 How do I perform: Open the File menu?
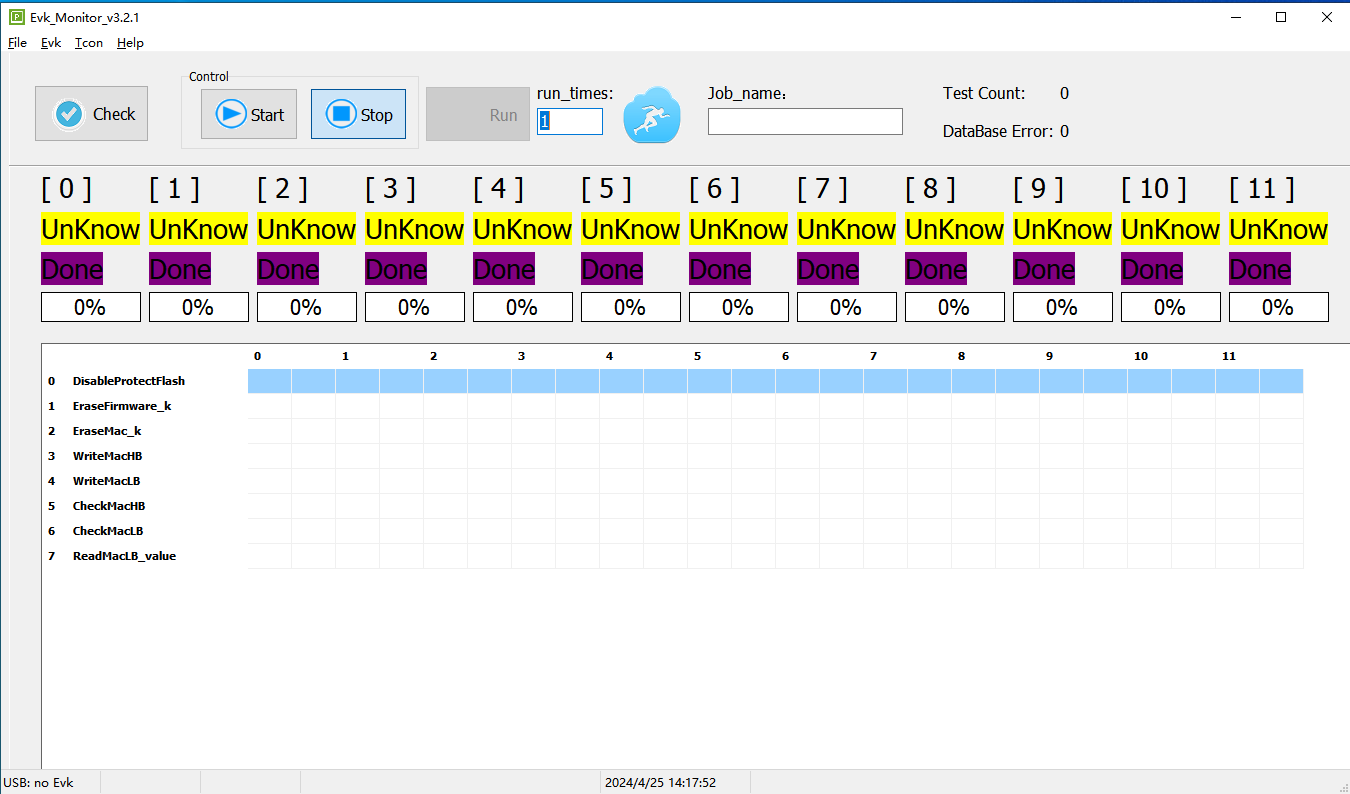click(x=17, y=42)
